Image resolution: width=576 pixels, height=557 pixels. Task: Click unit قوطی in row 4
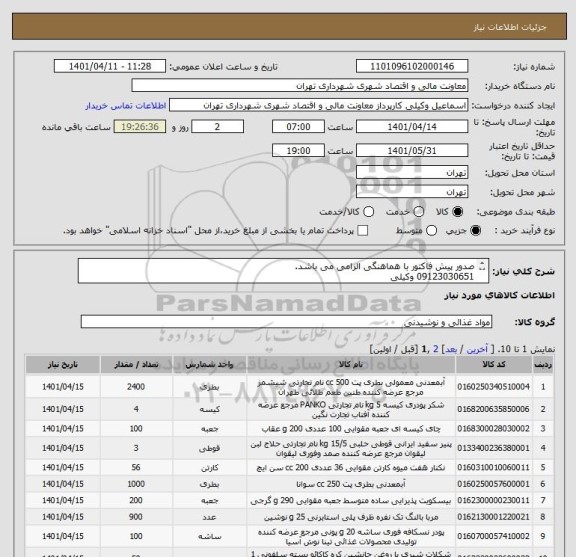tap(209, 448)
